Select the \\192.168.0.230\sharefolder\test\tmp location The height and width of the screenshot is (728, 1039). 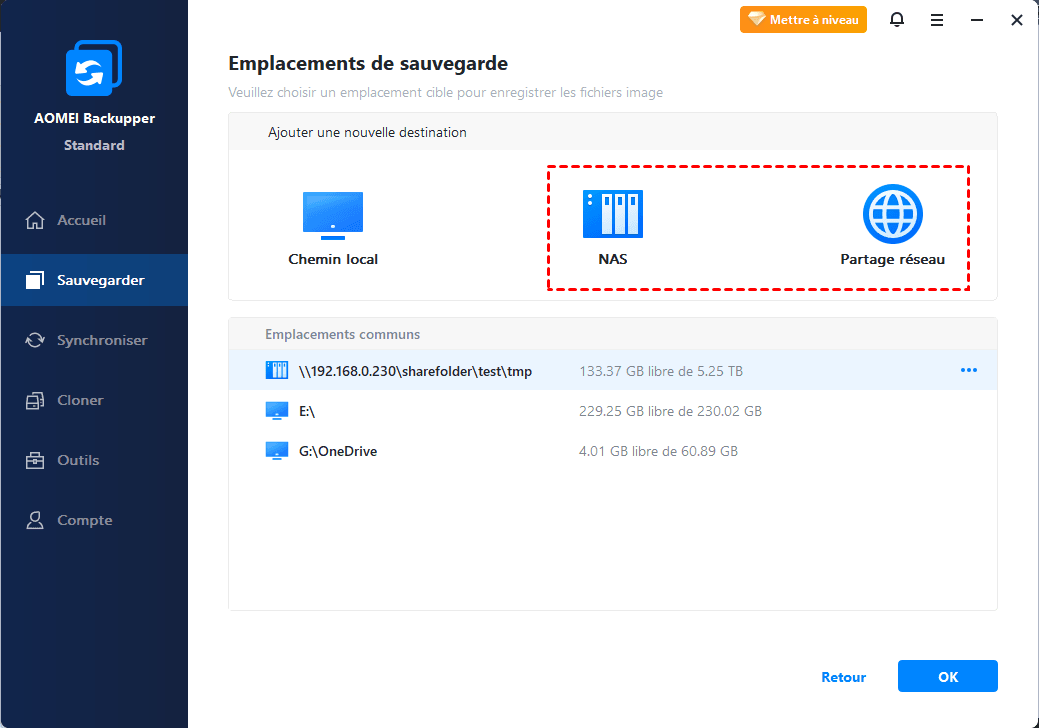[613, 370]
